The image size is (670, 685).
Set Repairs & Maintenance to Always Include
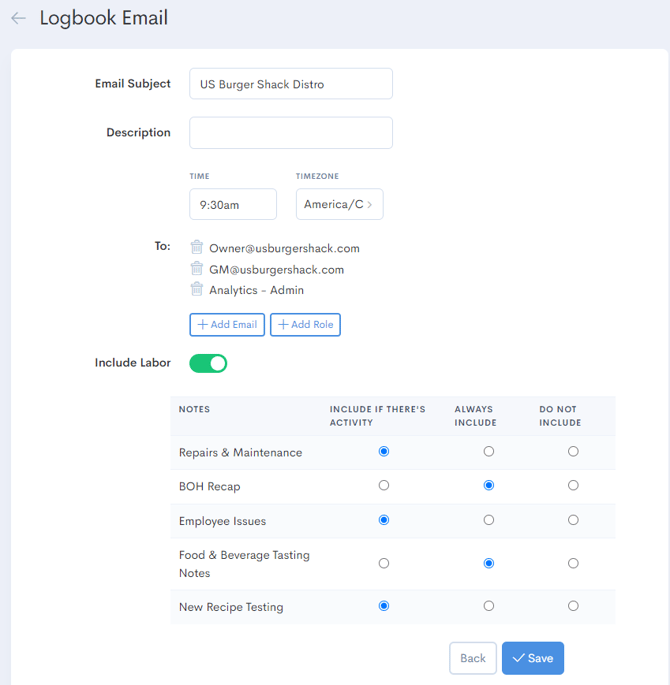pyautogui.click(x=488, y=452)
